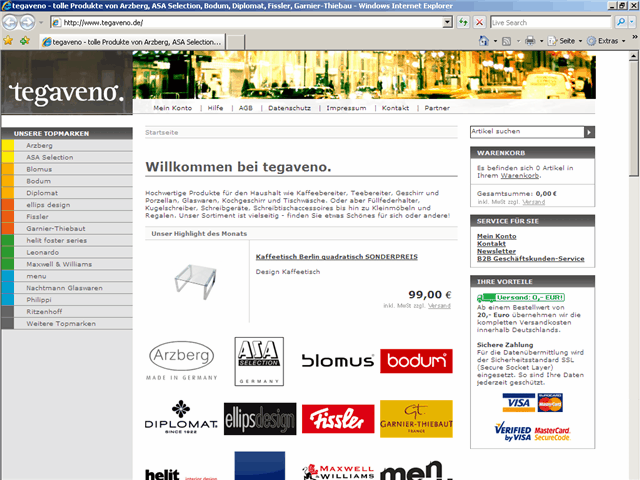Select Leonardo in the Topmarken sidebar
Screen dimensions: 640x480
click(x=67, y=252)
